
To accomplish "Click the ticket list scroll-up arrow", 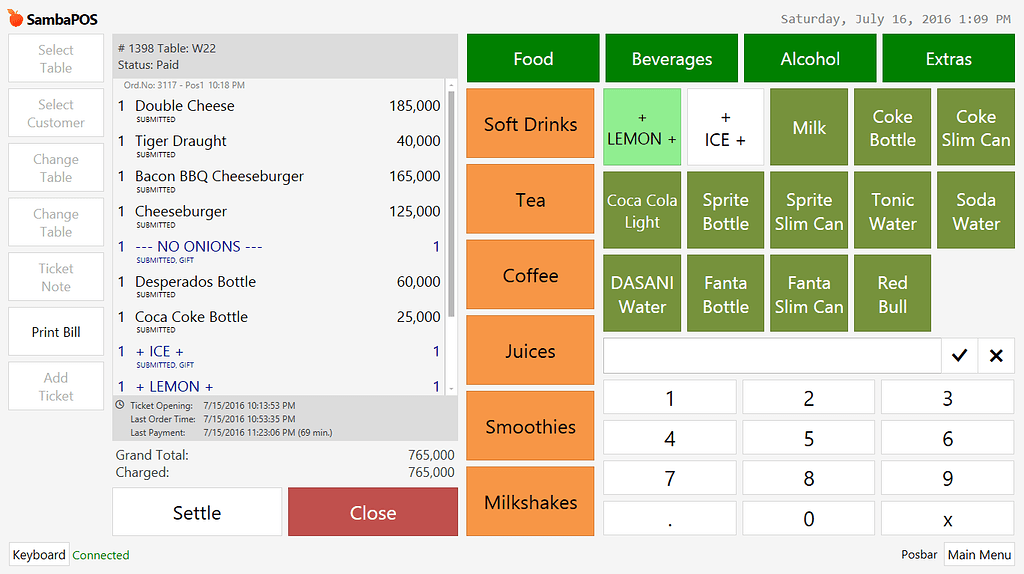I will 451,85.
